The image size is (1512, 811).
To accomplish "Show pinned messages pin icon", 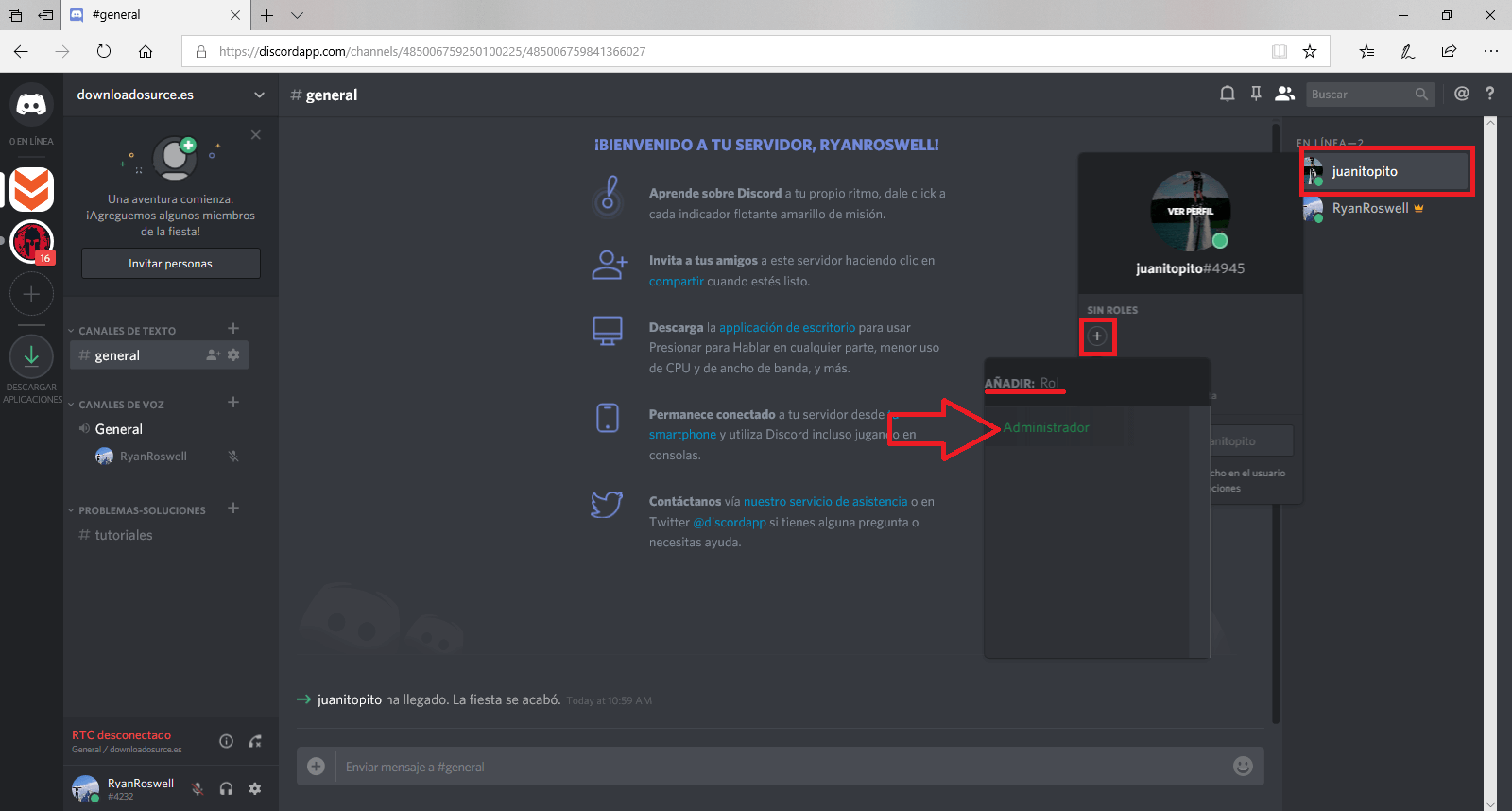I will coord(1256,94).
